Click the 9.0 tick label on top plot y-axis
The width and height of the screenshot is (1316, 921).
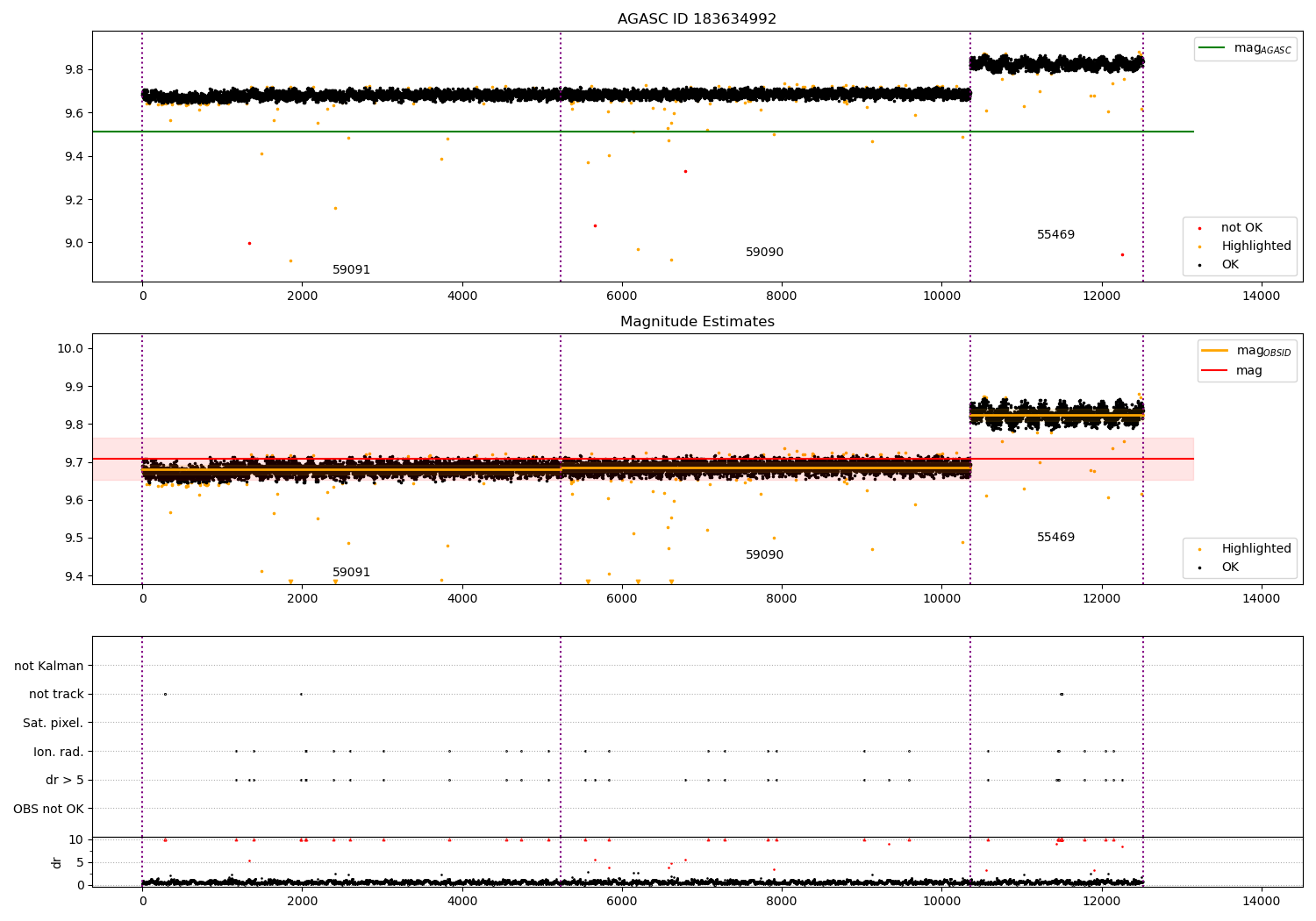pos(73,243)
